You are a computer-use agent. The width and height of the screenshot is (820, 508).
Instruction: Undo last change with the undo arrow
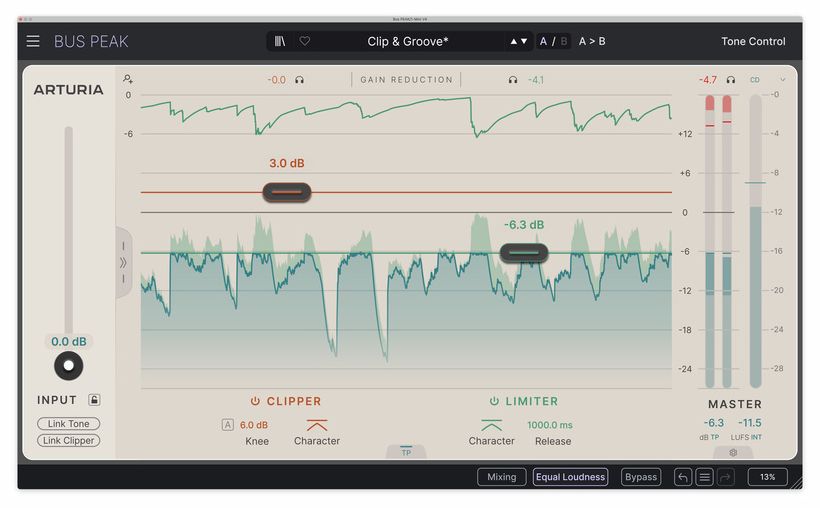pyautogui.click(x=683, y=477)
